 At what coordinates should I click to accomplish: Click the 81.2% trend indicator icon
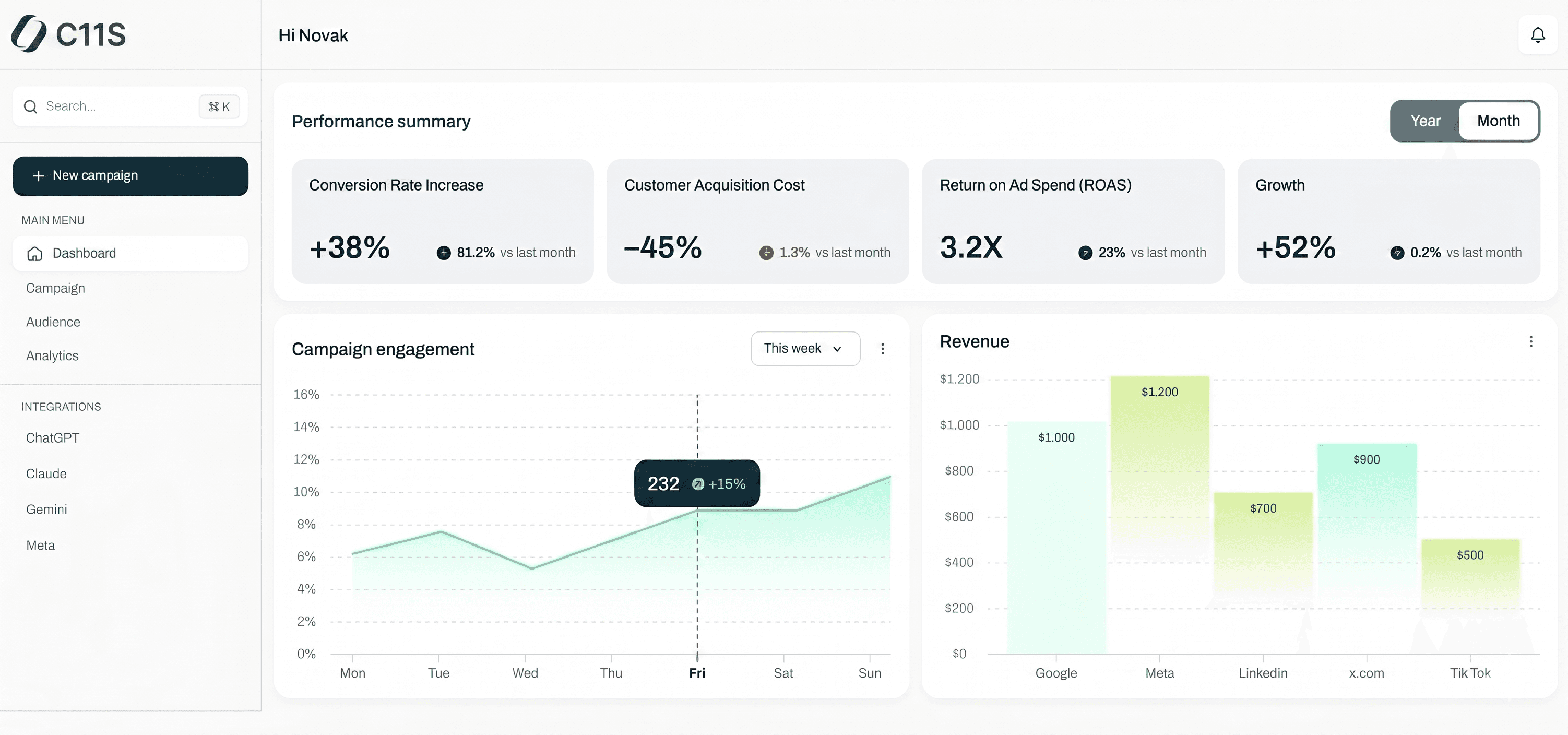pyautogui.click(x=444, y=253)
